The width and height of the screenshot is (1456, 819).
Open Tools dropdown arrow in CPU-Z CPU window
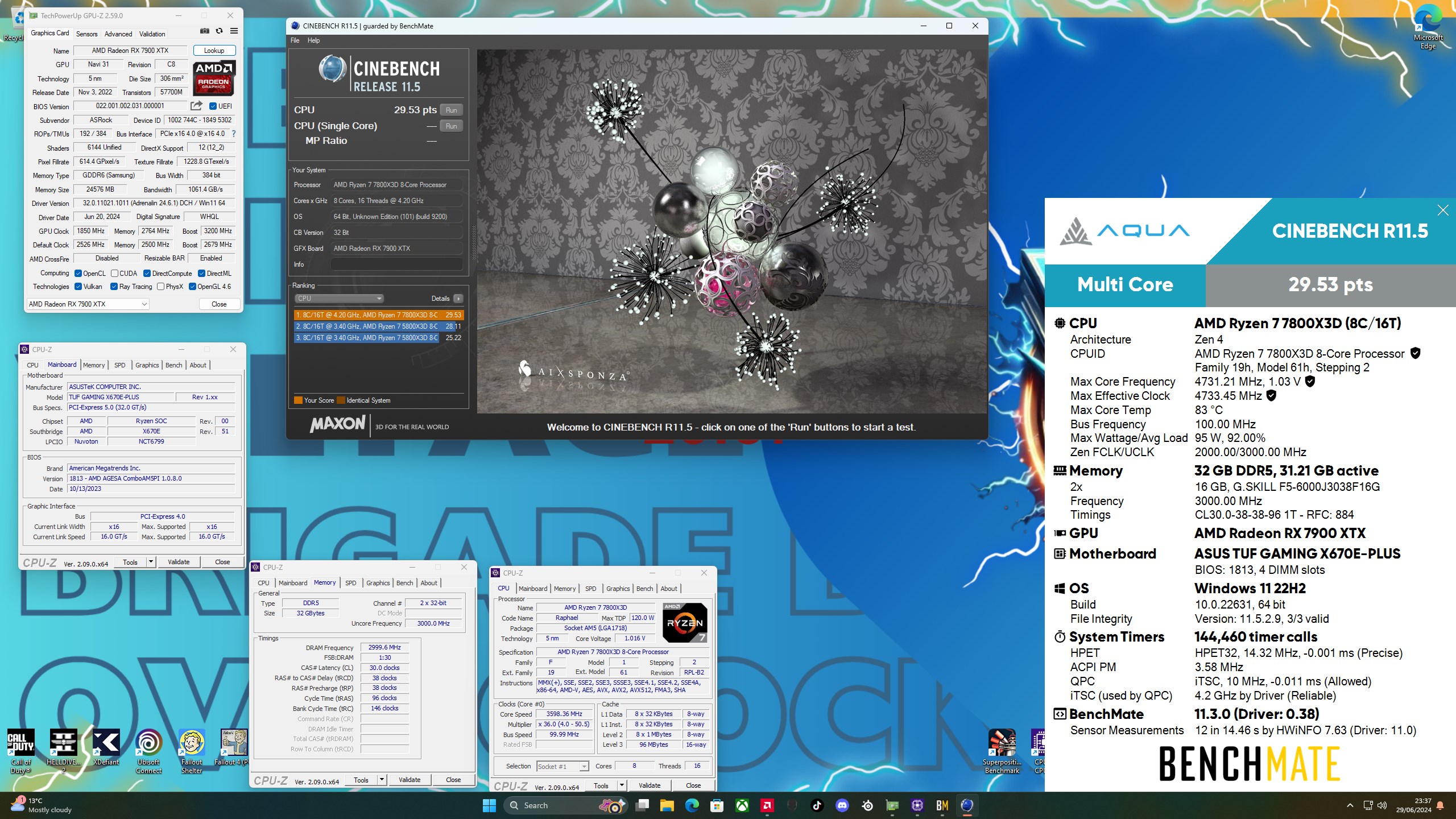tap(622, 785)
